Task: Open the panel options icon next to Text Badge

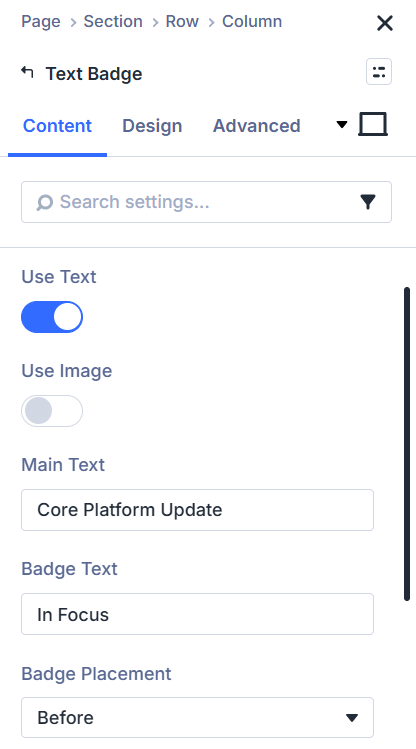Action: tap(379, 72)
